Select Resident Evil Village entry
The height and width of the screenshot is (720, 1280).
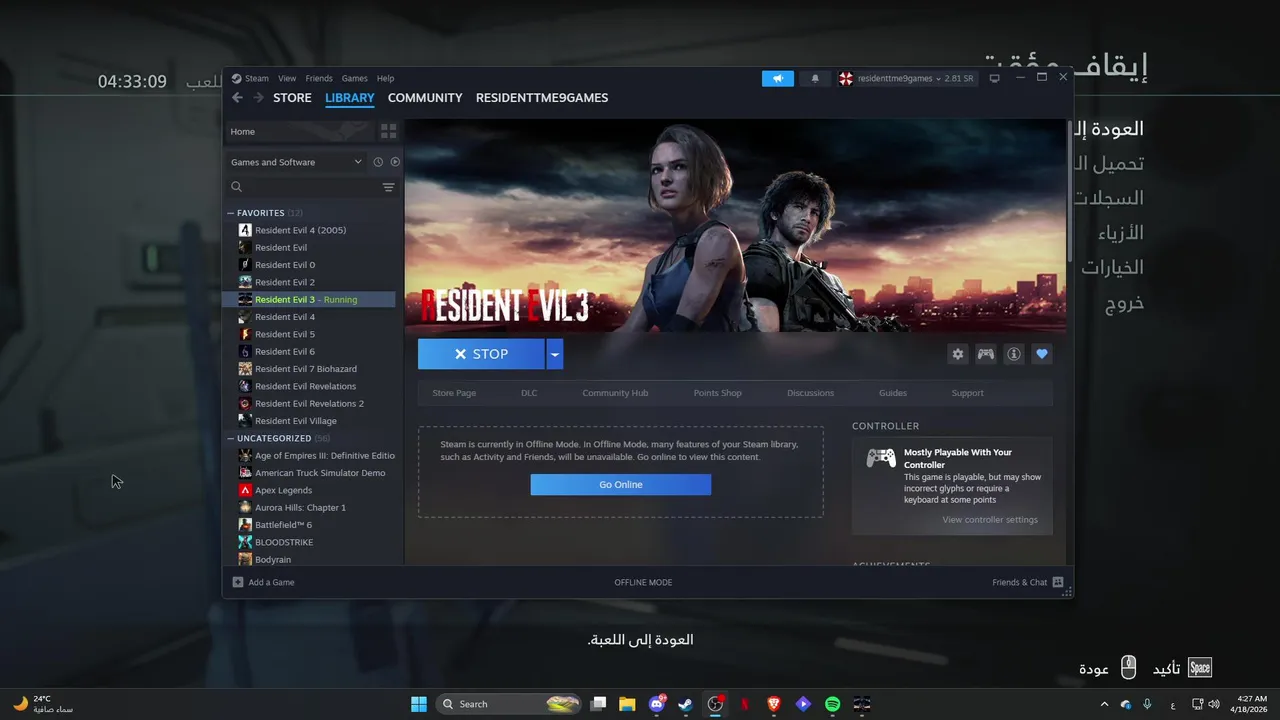coord(310,421)
